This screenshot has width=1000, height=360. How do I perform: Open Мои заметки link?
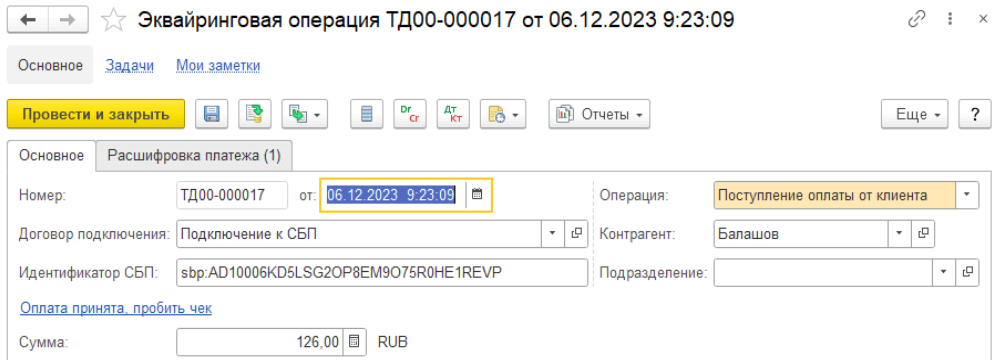[x=218, y=65]
